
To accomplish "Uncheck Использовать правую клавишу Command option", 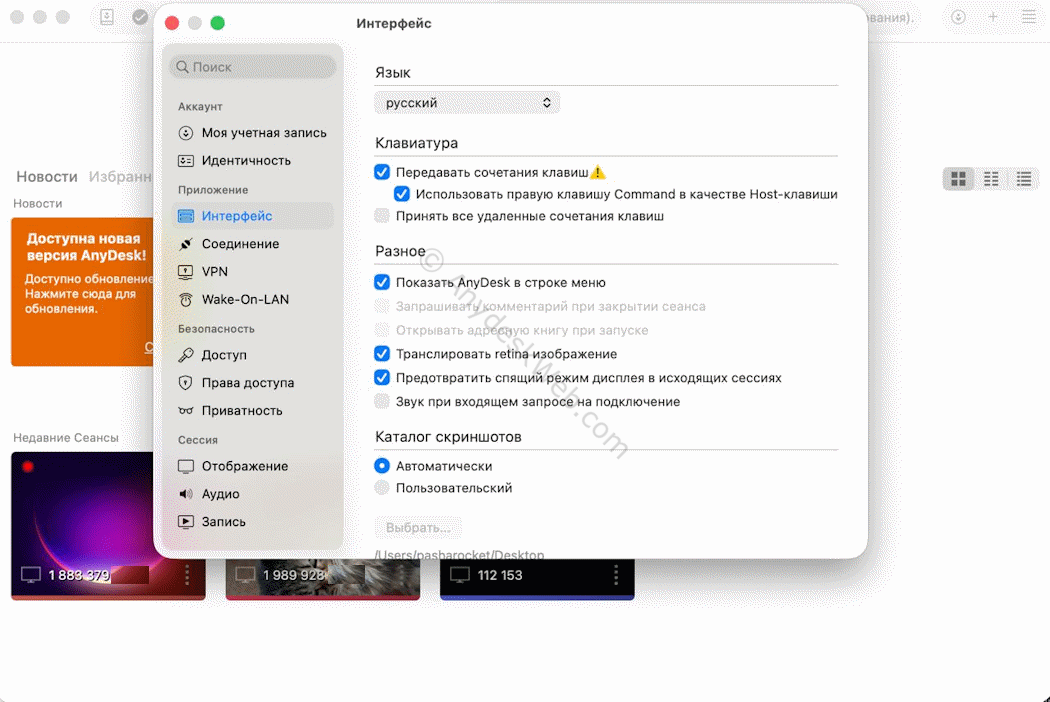I will coord(402,194).
